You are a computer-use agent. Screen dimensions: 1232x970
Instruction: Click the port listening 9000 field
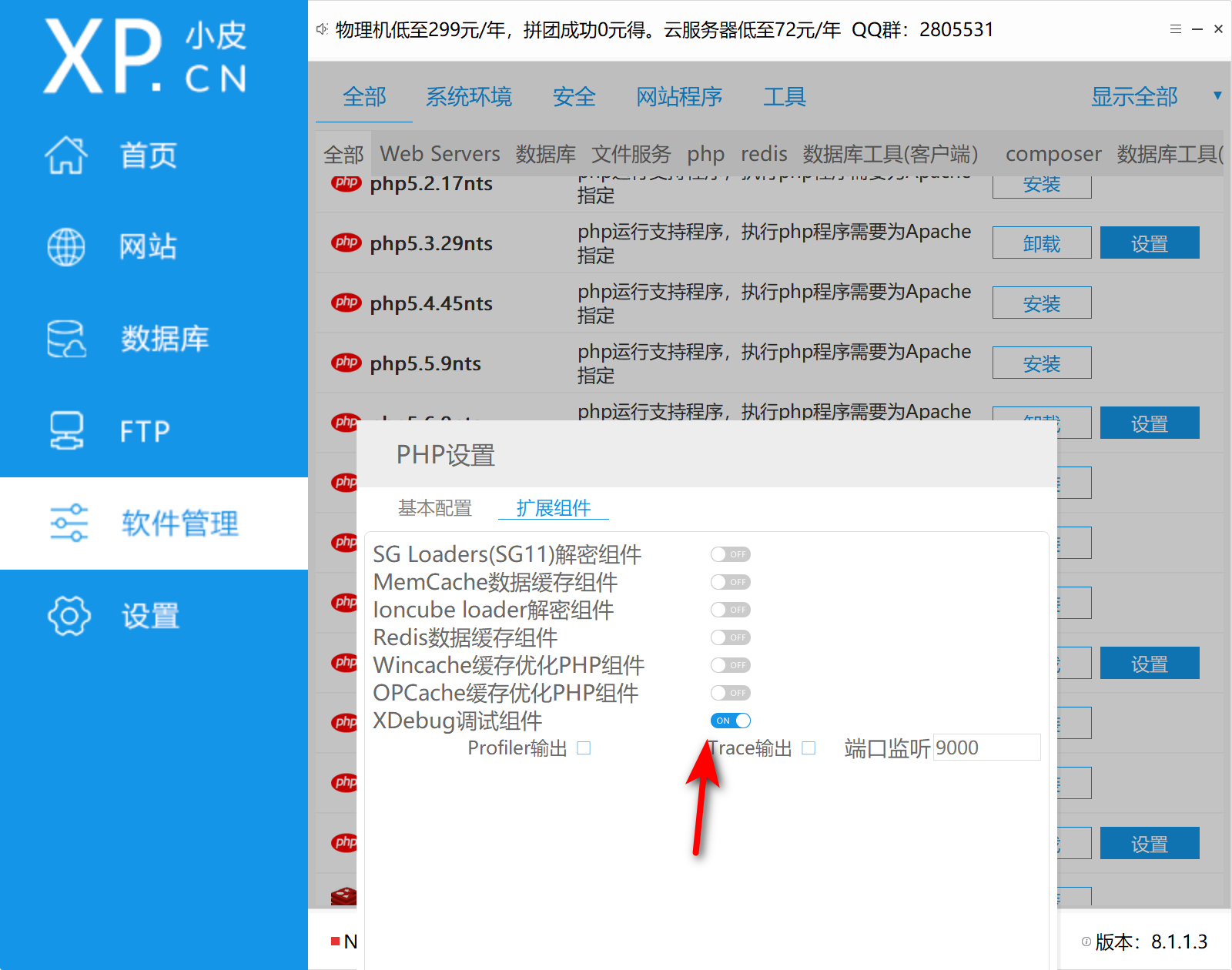pyautogui.click(x=986, y=748)
